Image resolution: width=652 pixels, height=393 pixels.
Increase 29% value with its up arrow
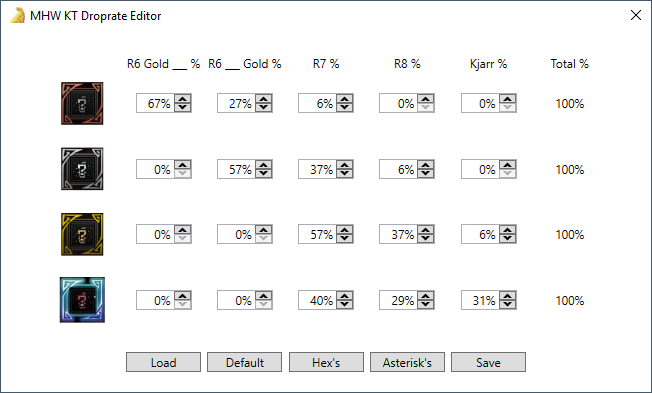pyautogui.click(x=426, y=296)
